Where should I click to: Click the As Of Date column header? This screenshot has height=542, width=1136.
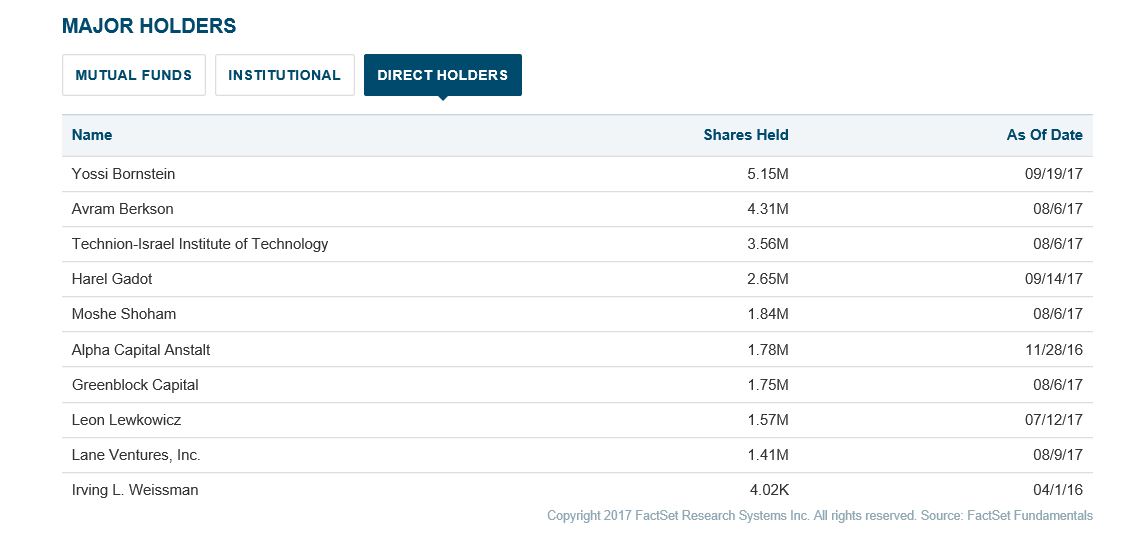click(1044, 135)
